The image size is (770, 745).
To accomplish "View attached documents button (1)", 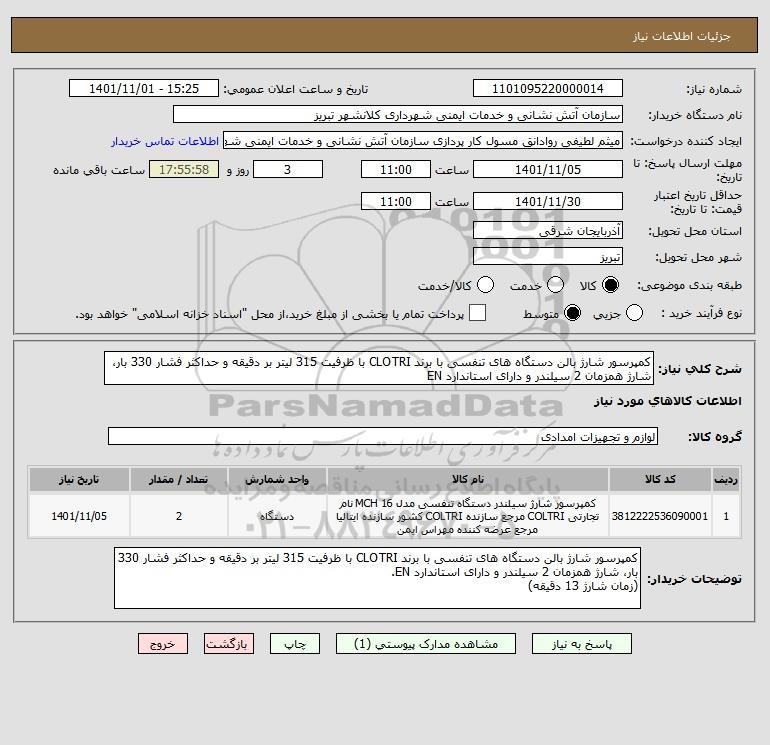I will pos(426,644).
